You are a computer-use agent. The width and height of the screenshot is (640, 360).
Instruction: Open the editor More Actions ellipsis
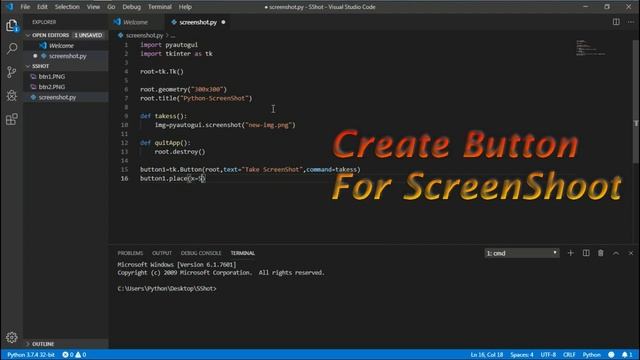(x=631, y=22)
